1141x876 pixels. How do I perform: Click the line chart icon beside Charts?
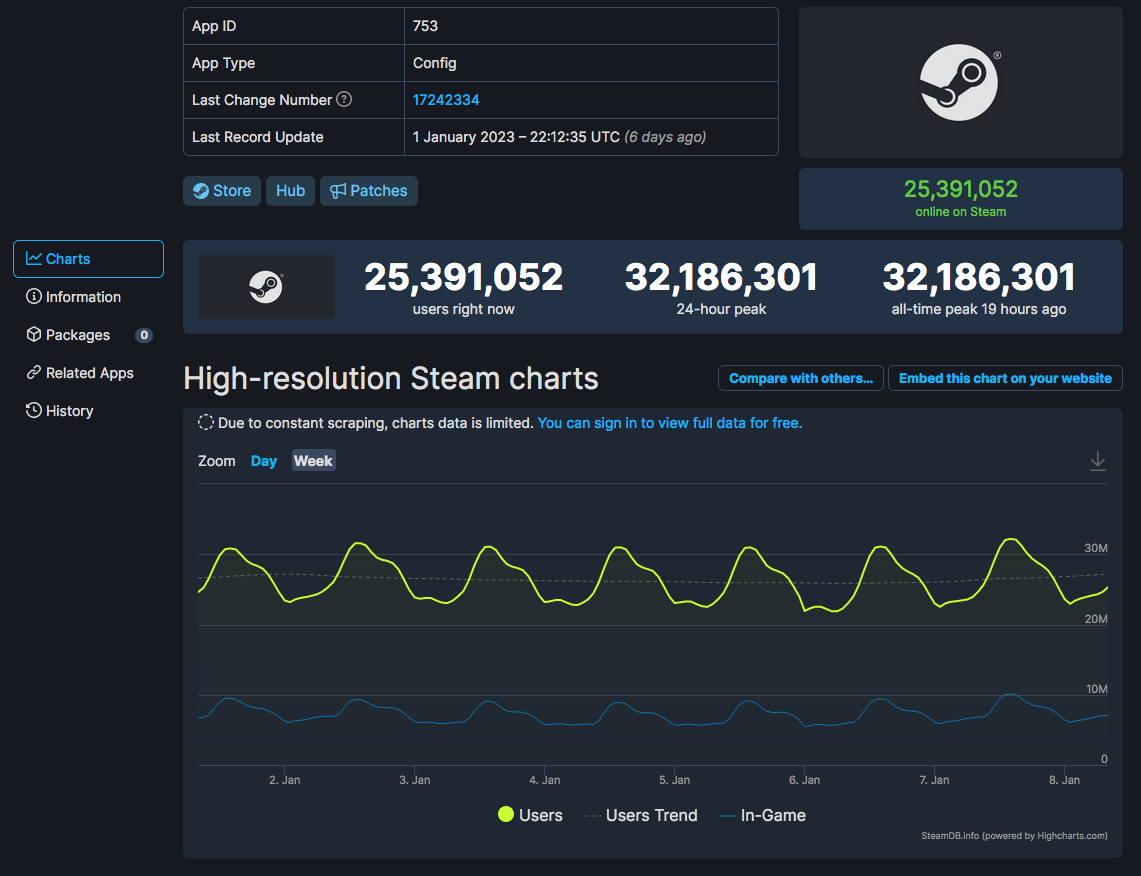[33, 258]
